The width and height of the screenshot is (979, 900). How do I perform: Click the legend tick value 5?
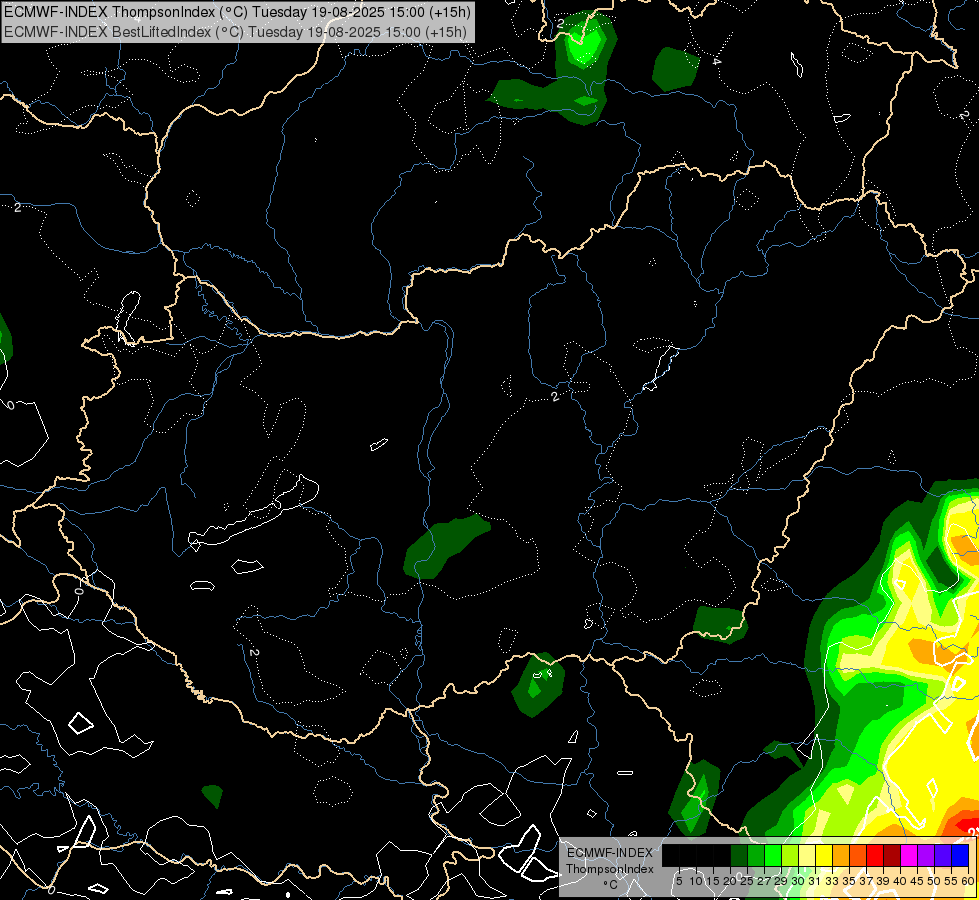coord(679,881)
